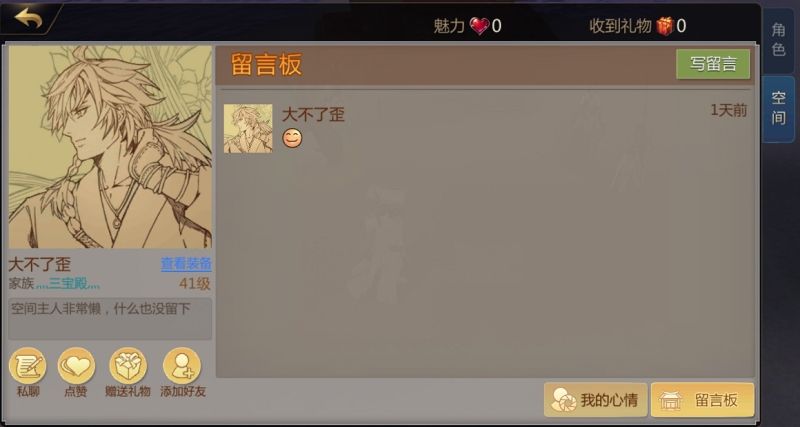Image resolution: width=800 pixels, height=427 pixels.
Task: Select the 留言板 bottom tab
Action: pyautogui.click(x=703, y=400)
